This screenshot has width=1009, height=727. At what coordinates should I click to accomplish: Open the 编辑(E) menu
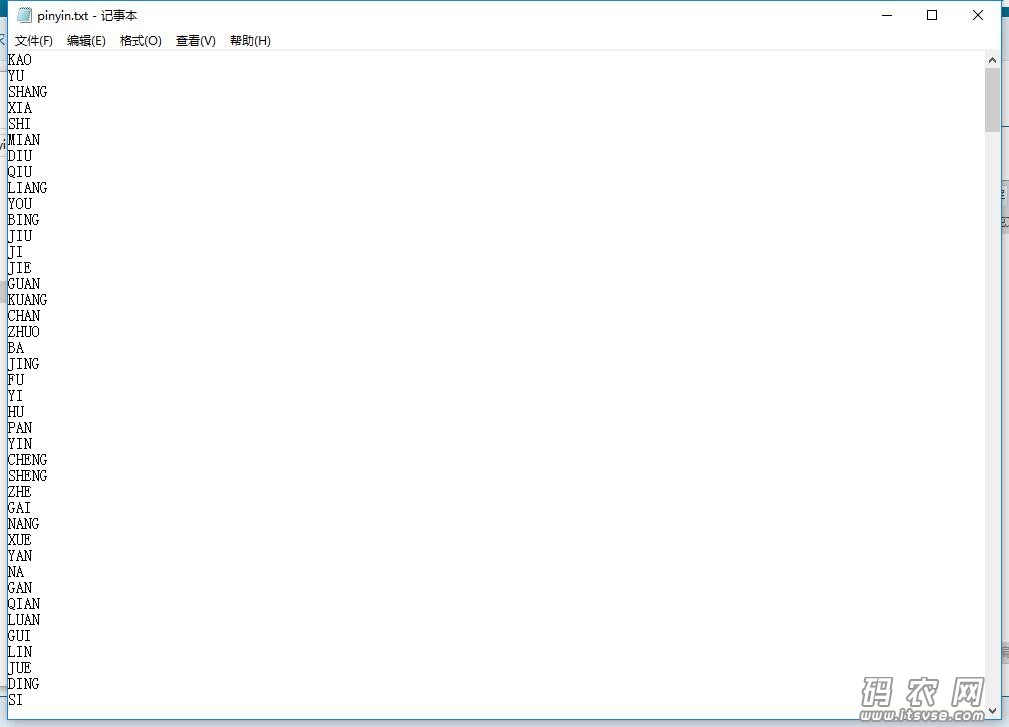[x=86, y=41]
